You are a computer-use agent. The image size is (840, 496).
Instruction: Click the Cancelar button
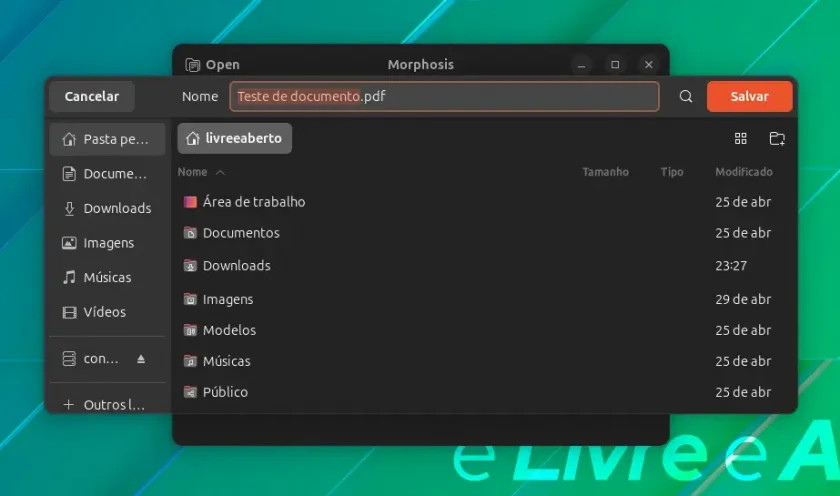92,96
